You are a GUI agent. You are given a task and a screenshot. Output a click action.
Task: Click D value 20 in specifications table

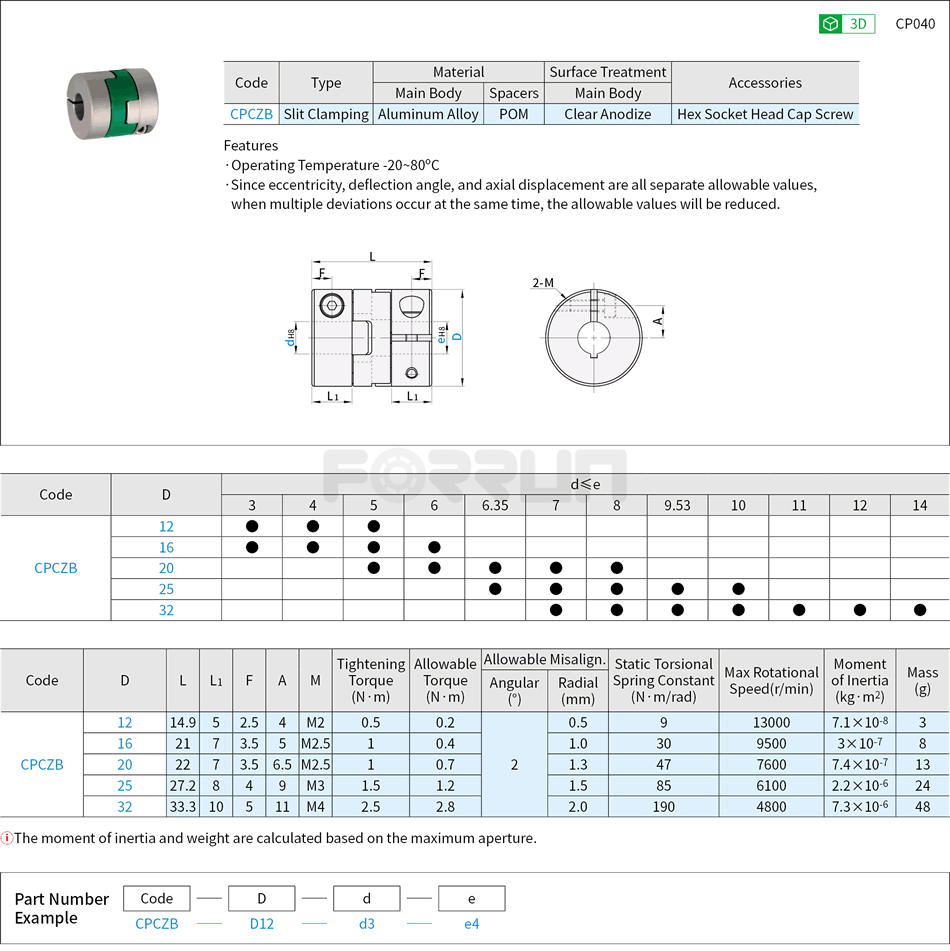pos(124,765)
